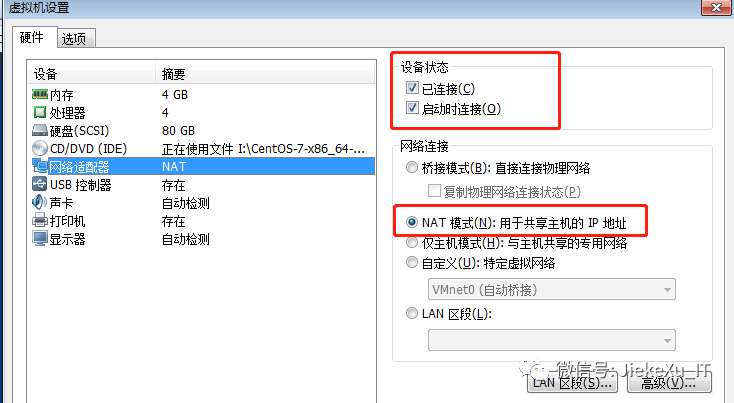Toggle the 启动时连接(O) checkbox
The image size is (734, 403).
412,108
